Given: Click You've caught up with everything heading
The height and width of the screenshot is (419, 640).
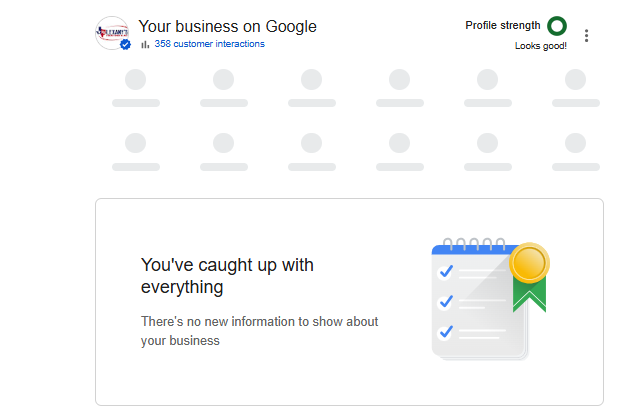Looking at the screenshot, I should pyautogui.click(x=227, y=276).
